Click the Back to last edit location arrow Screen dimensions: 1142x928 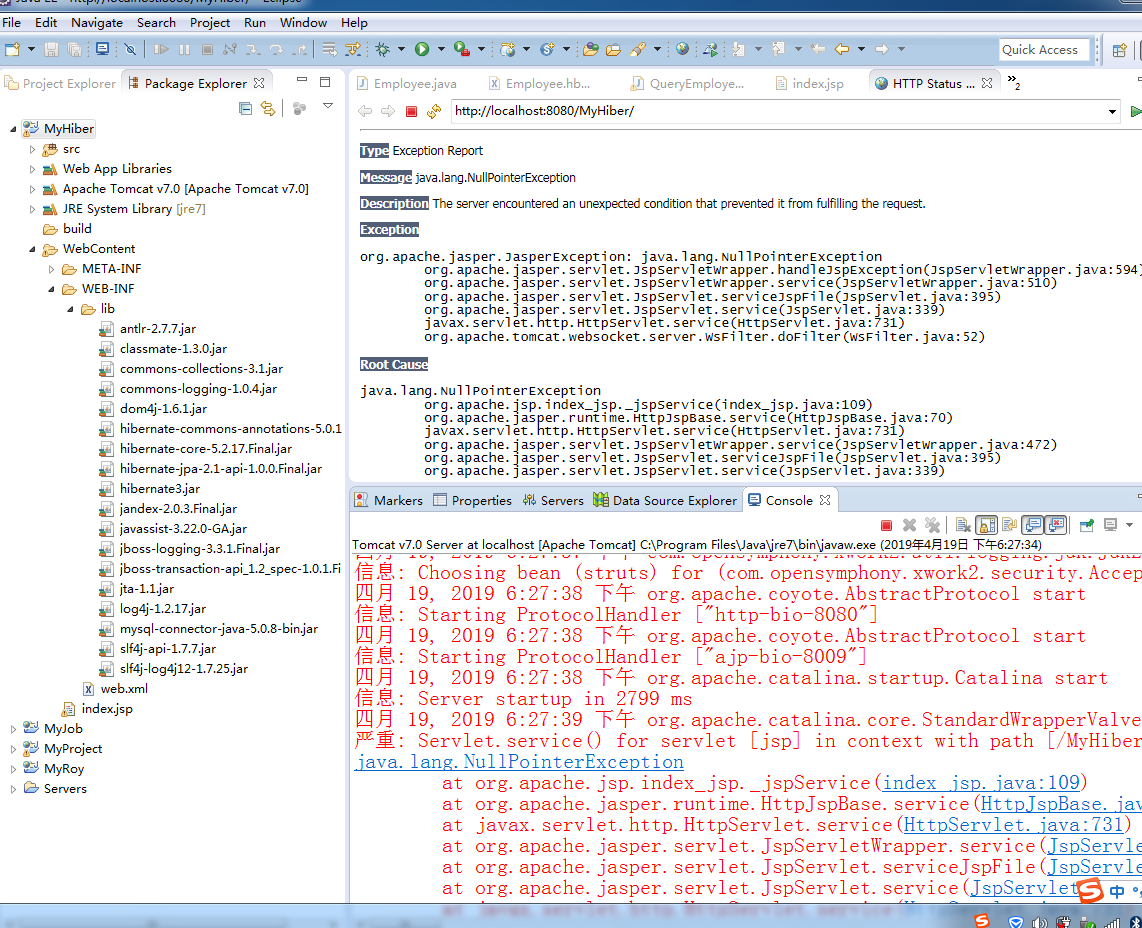[818, 50]
